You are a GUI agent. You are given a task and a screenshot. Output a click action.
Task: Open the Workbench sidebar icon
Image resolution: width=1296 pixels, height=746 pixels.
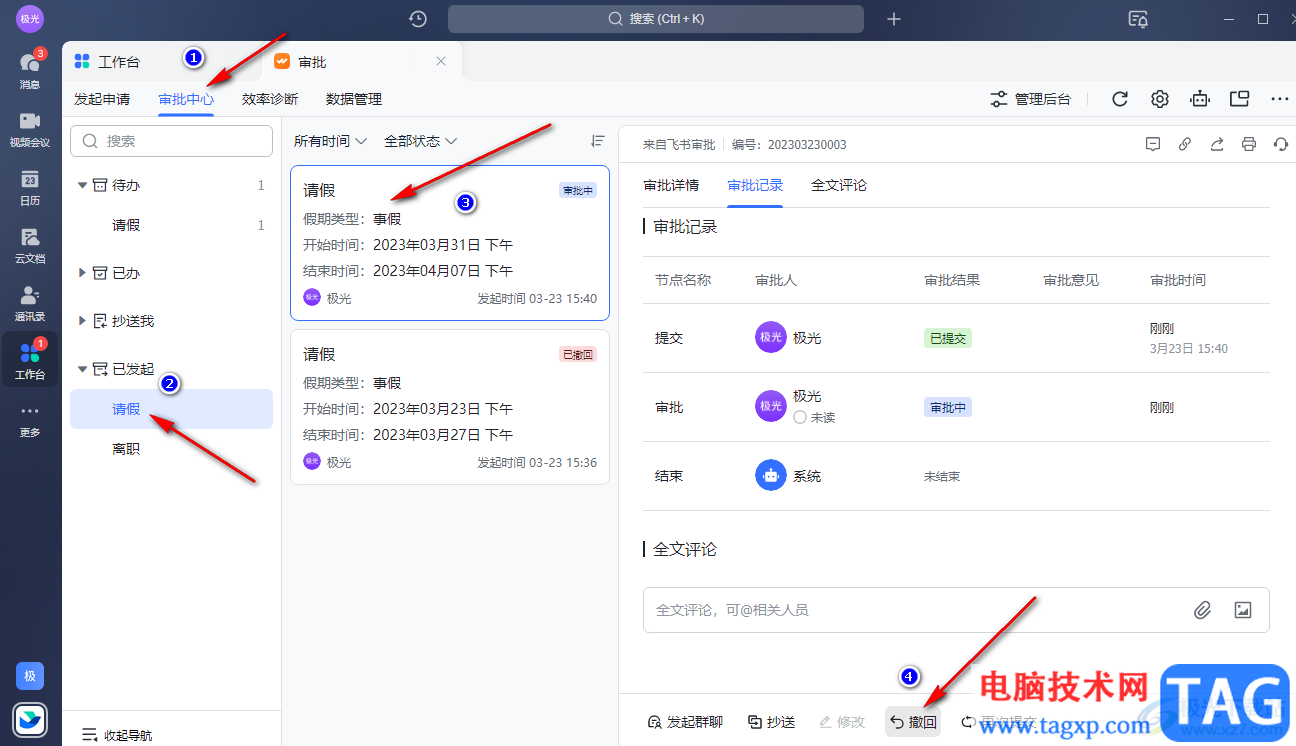point(30,361)
